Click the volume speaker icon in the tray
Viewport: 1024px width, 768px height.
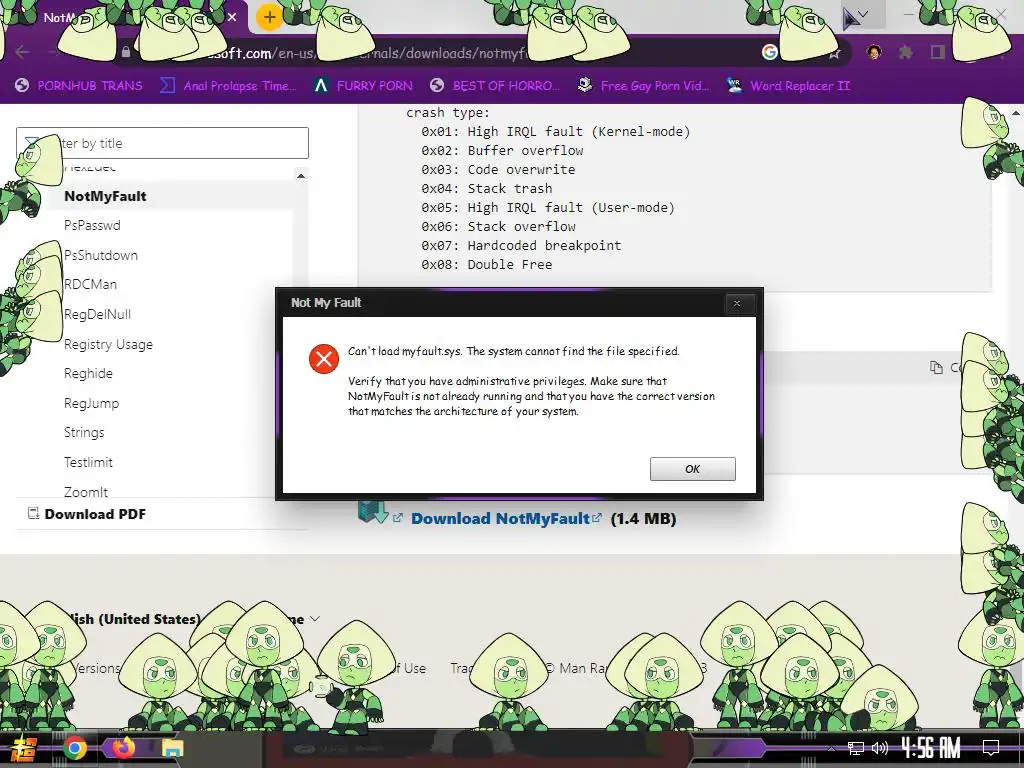(x=880, y=748)
